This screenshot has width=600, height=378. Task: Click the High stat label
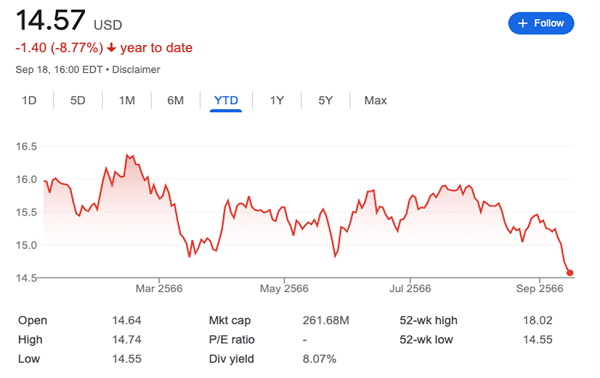point(30,340)
